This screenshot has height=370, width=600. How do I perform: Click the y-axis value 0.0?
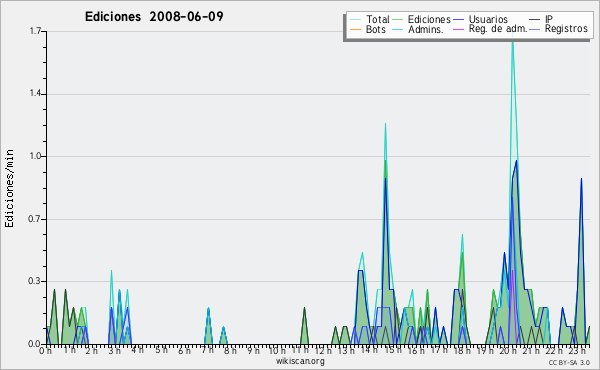35,344
